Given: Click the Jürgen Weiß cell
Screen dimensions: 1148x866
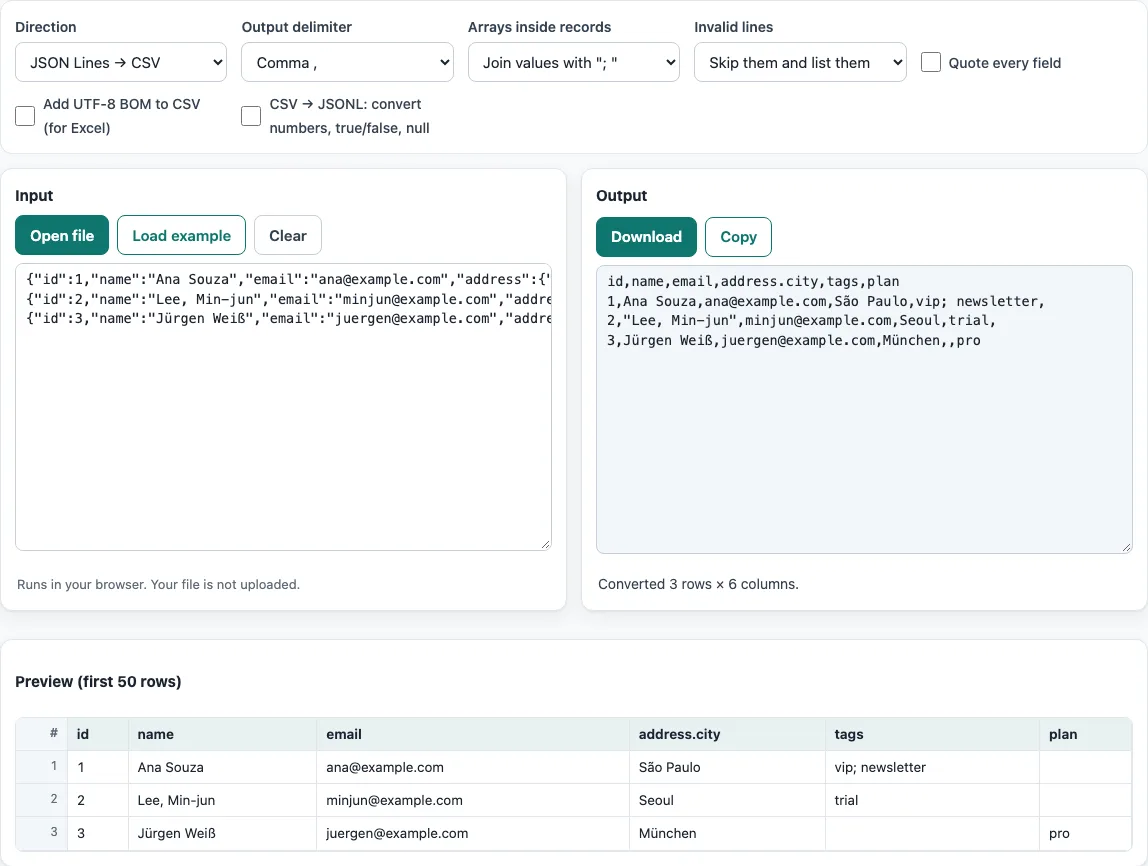Looking at the screenshot, I should (x=223, y=833).
